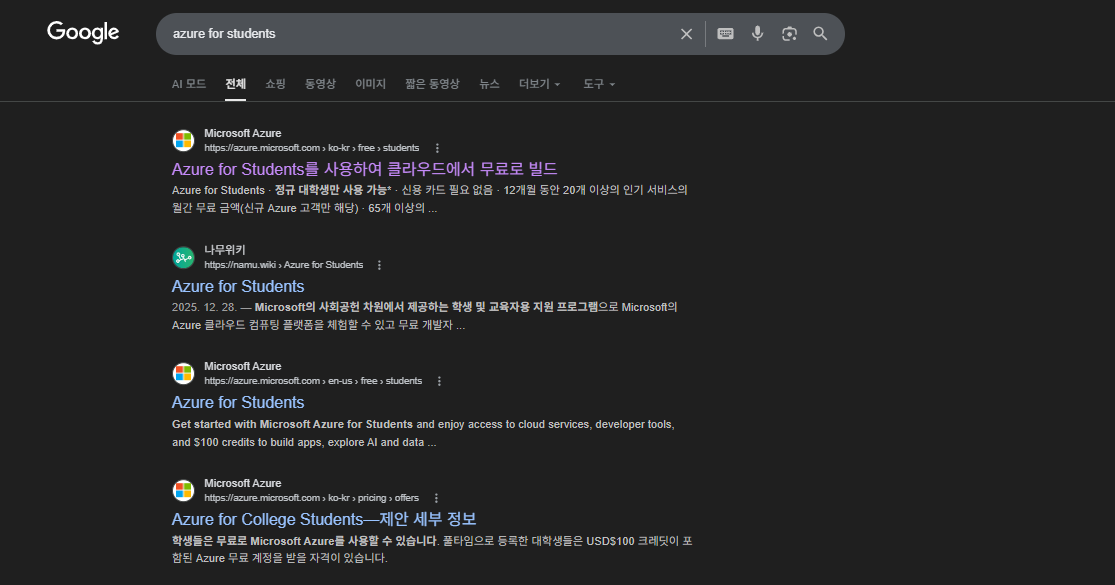Click the ko-kr › pricing › offers URL
The image size is (1115, 585).
pos(311,498)
